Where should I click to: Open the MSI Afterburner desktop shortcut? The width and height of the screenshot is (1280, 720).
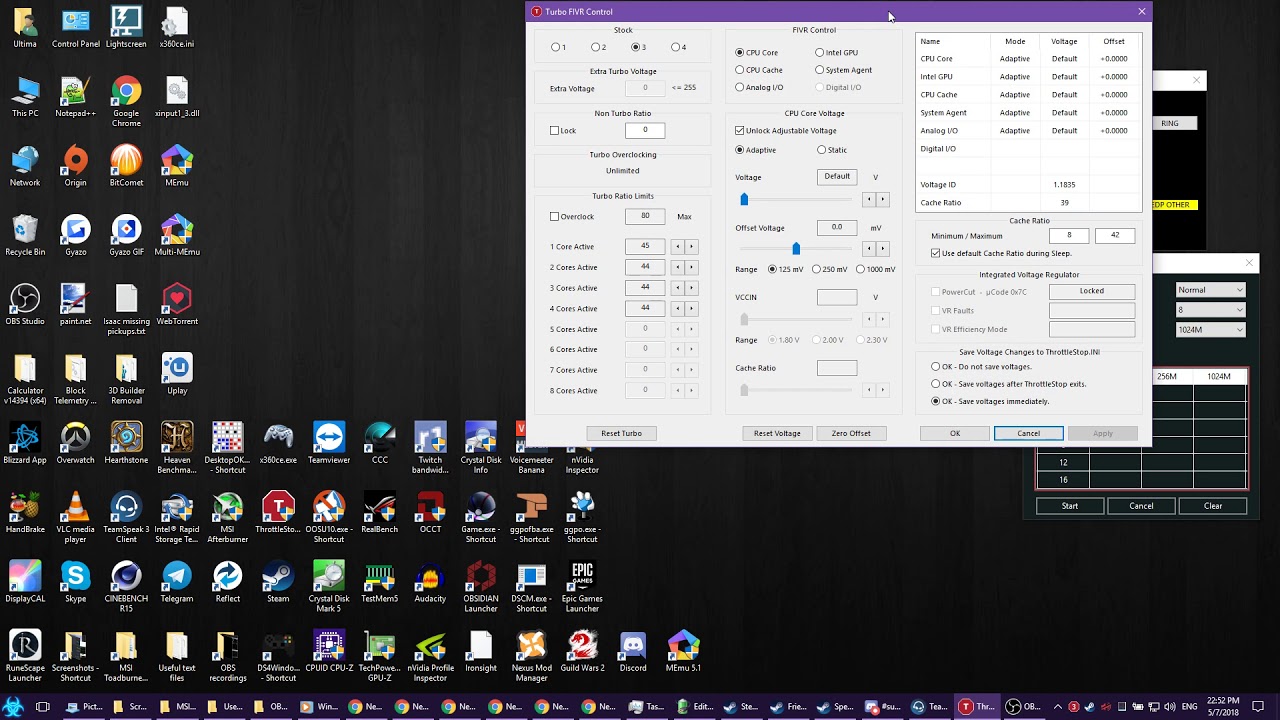pyautogui.click(x=227, y=518)
